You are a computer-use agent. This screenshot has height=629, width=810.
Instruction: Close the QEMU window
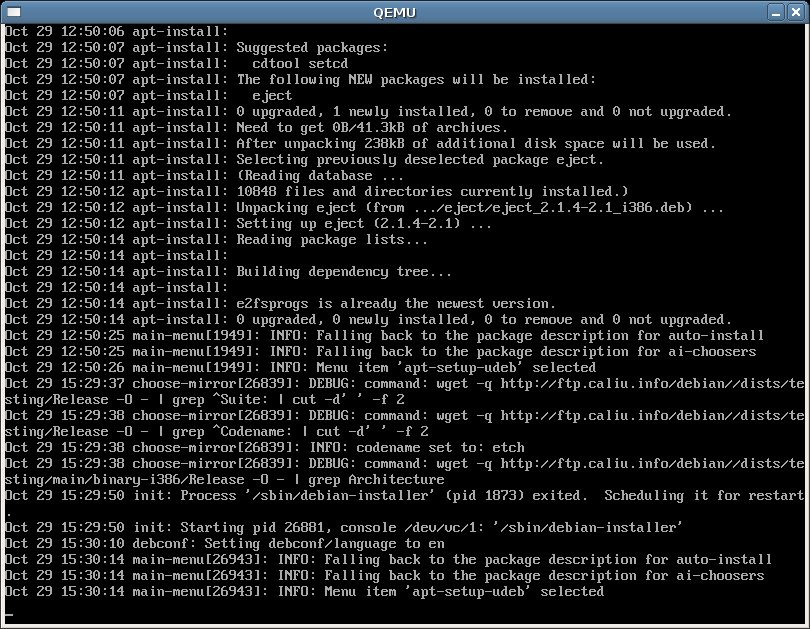pyautogui.click(x=796, y=12)
